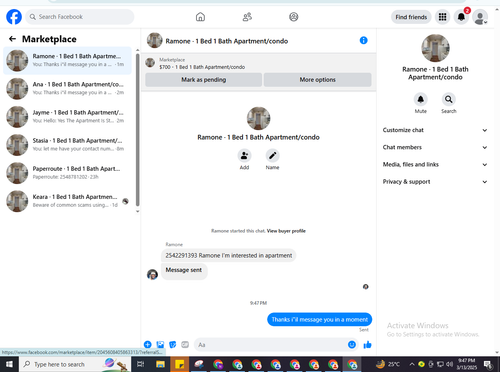Click the "Thanks i'll message you" sent bubble
500x372 pixels.
pos(319,319)
